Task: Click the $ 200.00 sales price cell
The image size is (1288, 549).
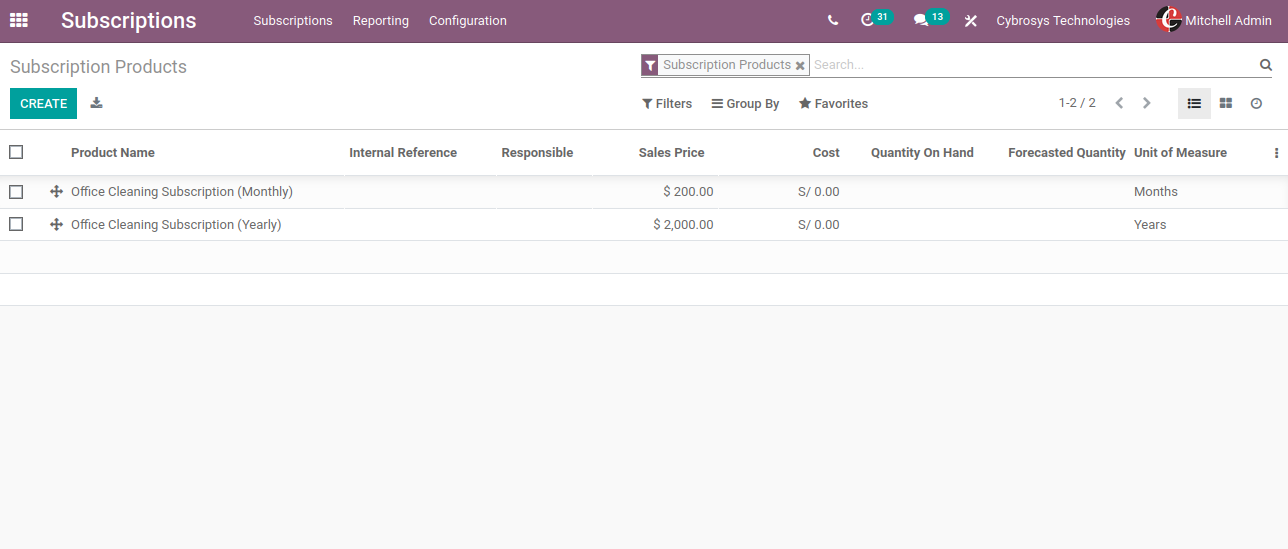Action: (688, 192)
